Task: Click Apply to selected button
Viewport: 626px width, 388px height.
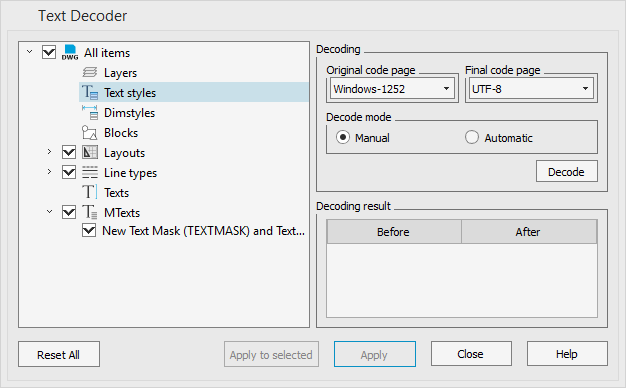Action: click(x=271, y=354)
